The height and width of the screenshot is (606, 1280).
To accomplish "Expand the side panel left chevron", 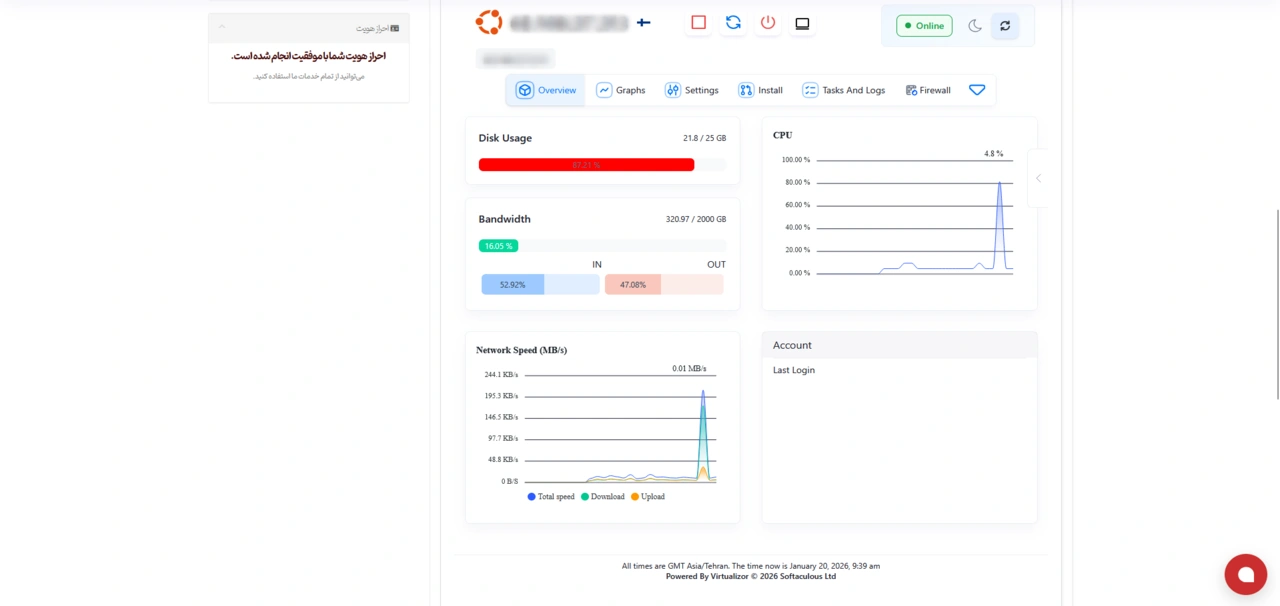I will click(1038, 178).
